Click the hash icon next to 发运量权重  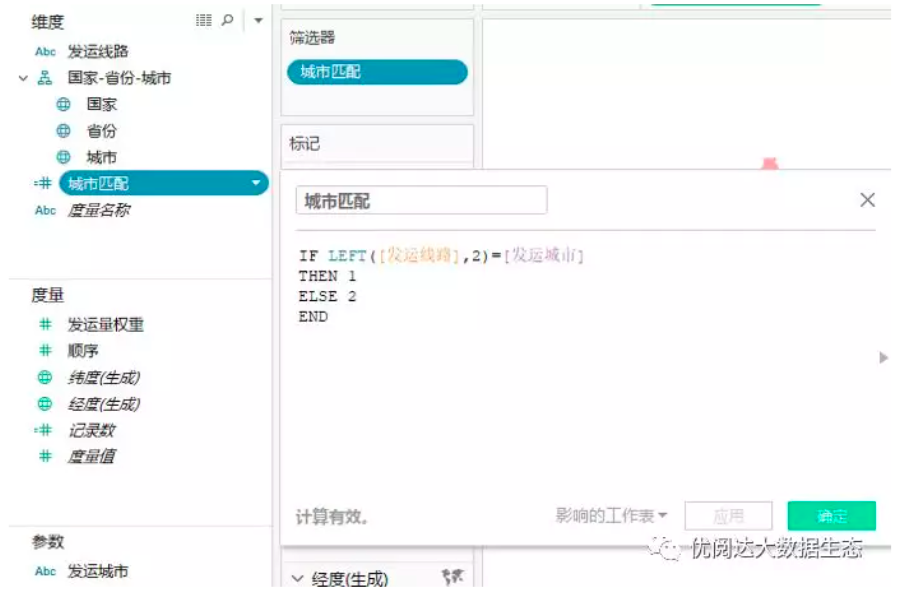pos(45,325)
